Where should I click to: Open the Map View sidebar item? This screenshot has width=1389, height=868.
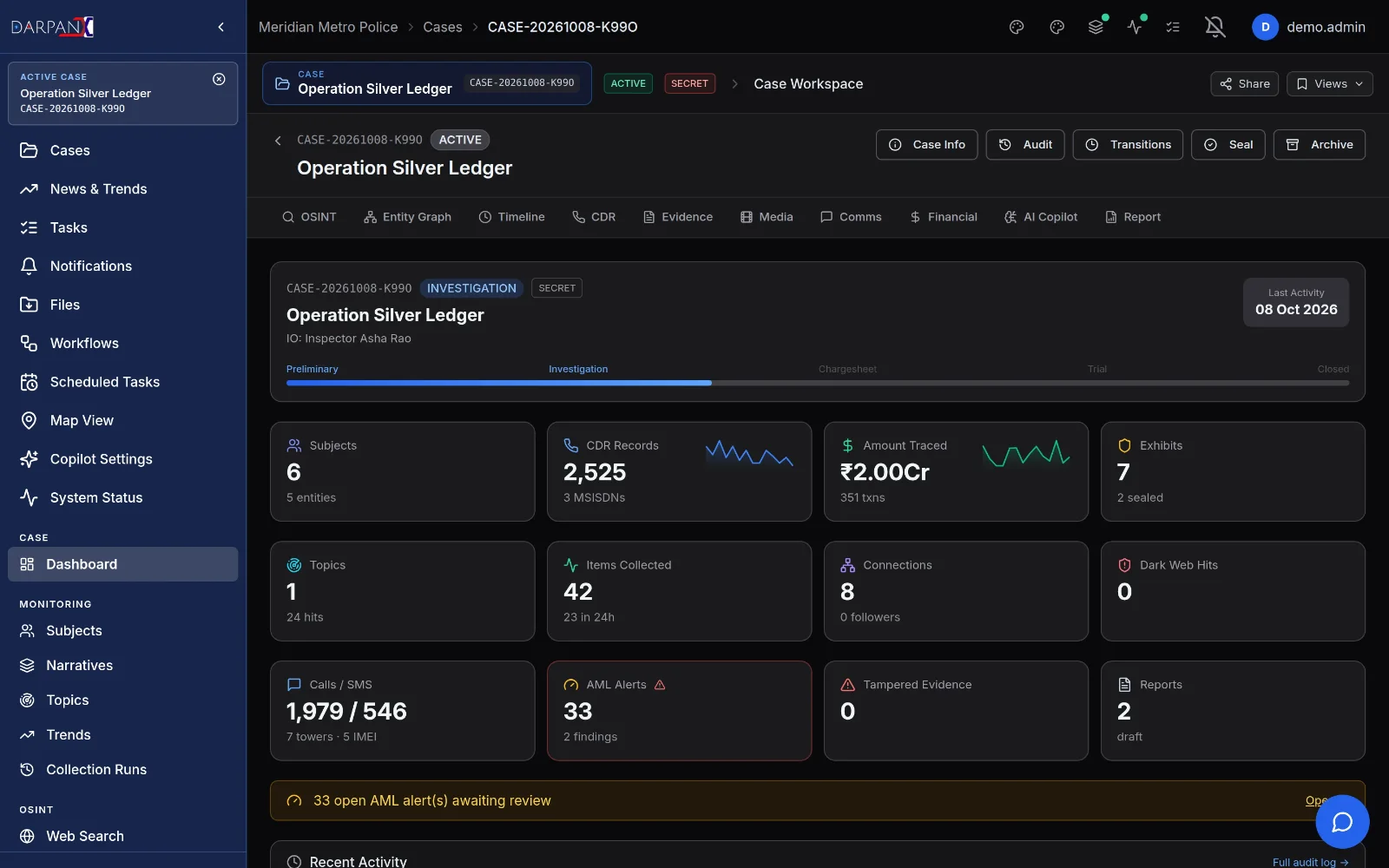click(122, 420)
